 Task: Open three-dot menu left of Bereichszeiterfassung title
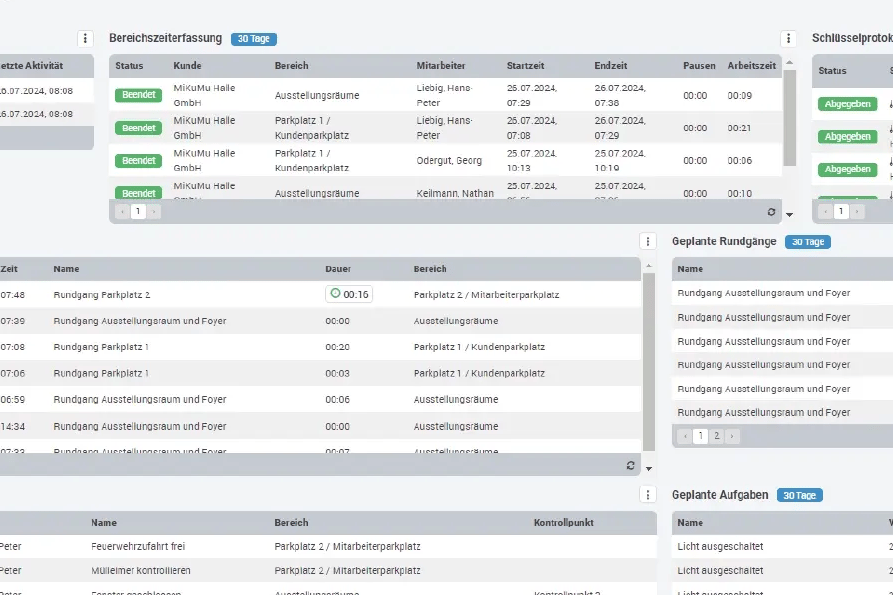(85, 38)
